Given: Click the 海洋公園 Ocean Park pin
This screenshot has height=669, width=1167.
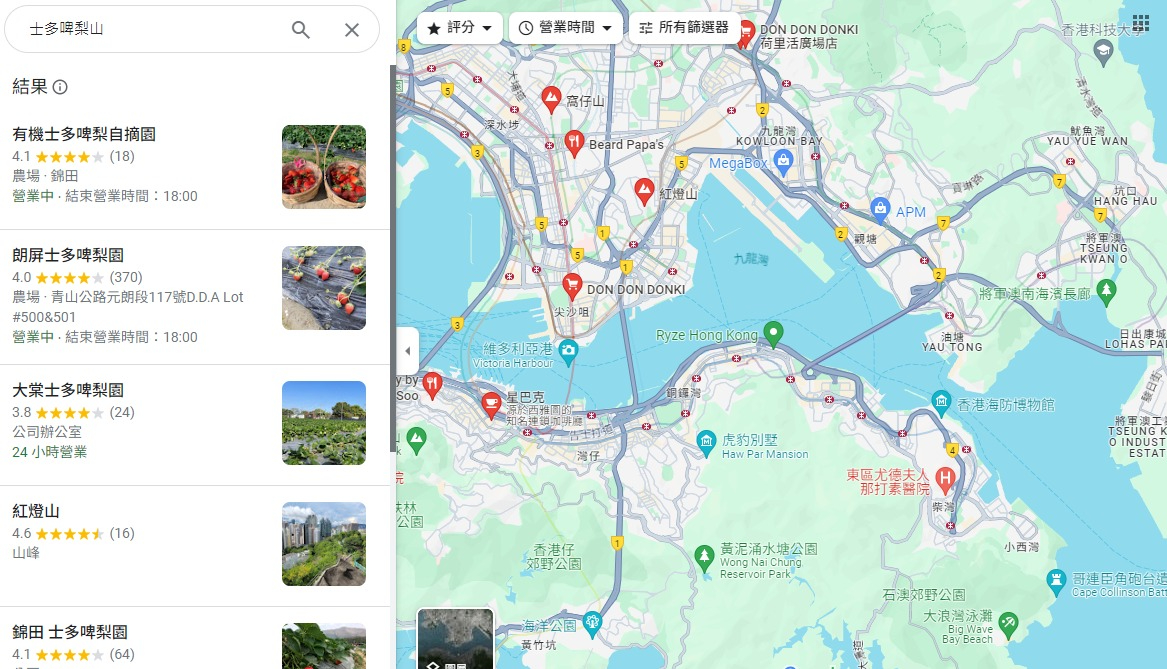Looking at the screenshot, I should 592,624.
